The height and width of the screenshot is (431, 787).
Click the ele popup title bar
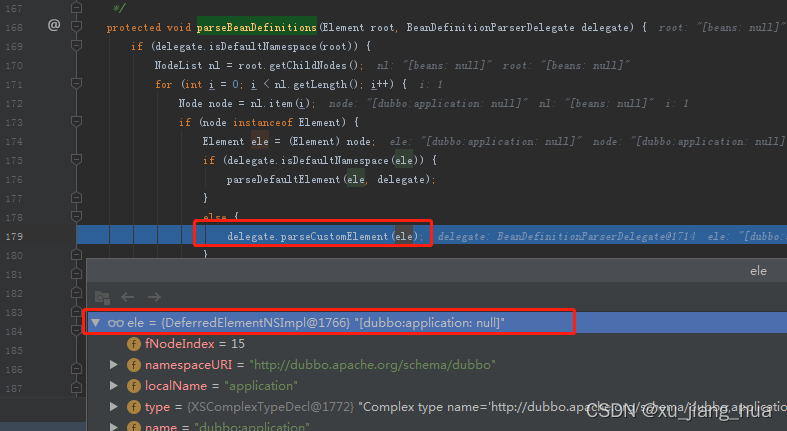(x=437, y=271)
